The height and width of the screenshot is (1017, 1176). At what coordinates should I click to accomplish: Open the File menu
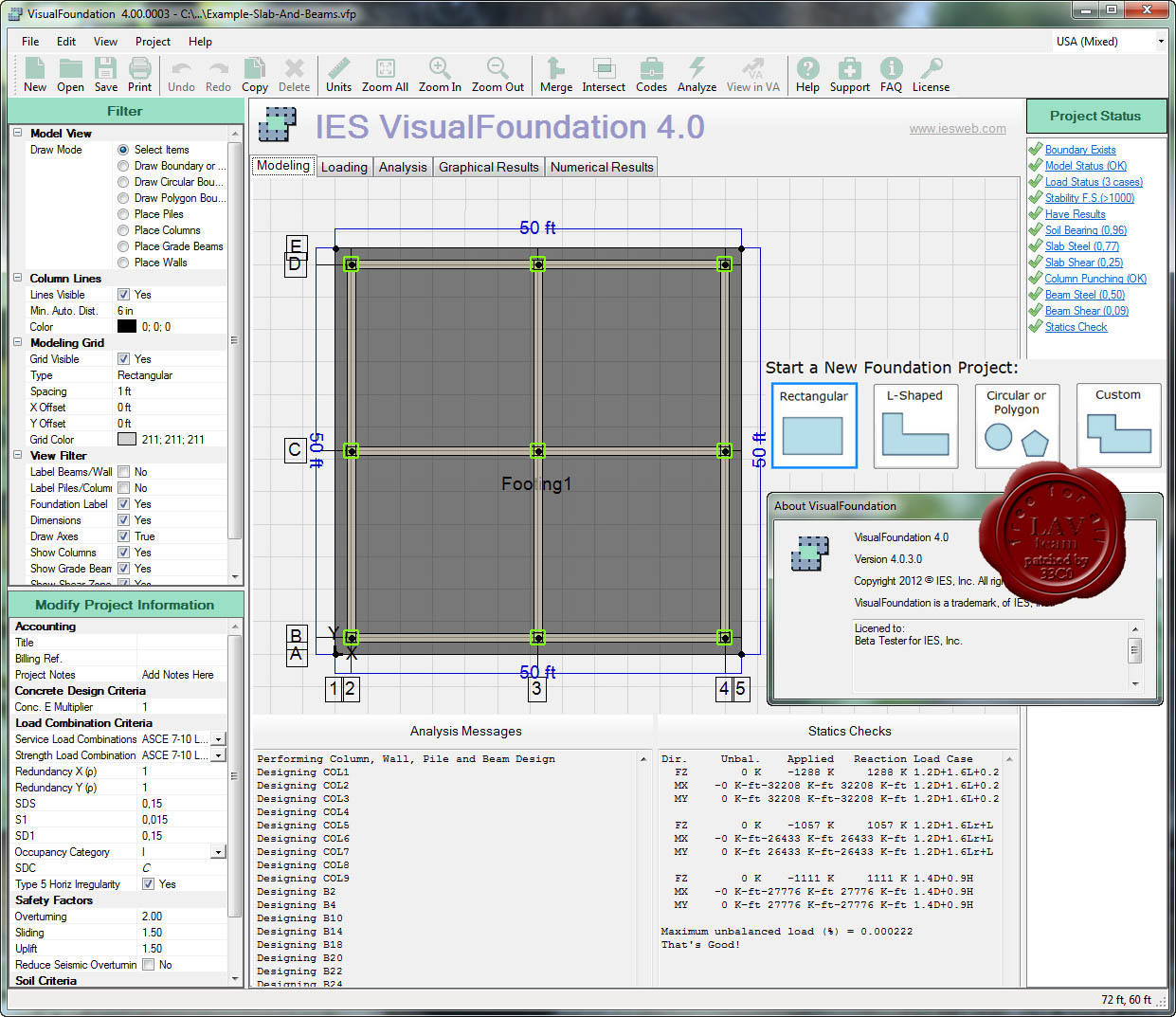(x=30, y=42)
